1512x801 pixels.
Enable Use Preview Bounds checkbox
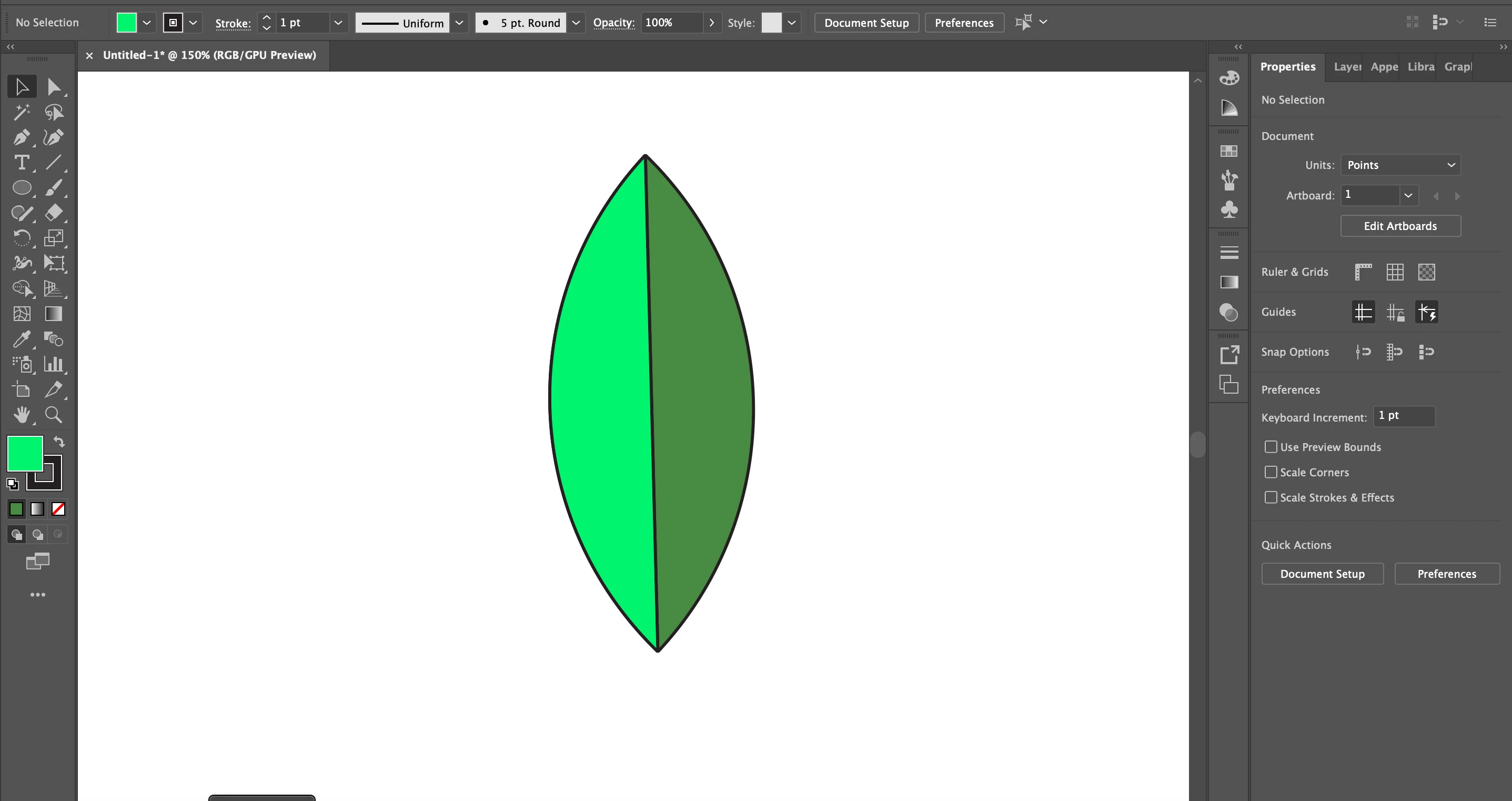coord(1271,447)
